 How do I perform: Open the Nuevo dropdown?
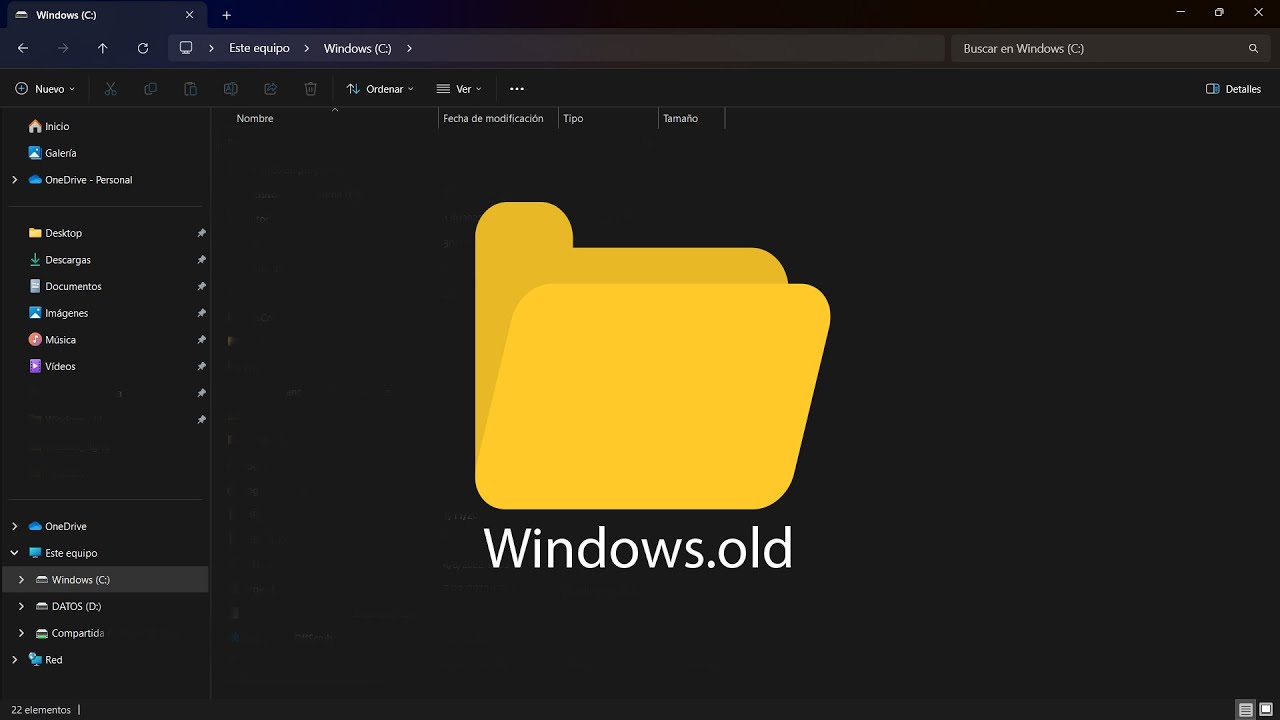point(45,89)
